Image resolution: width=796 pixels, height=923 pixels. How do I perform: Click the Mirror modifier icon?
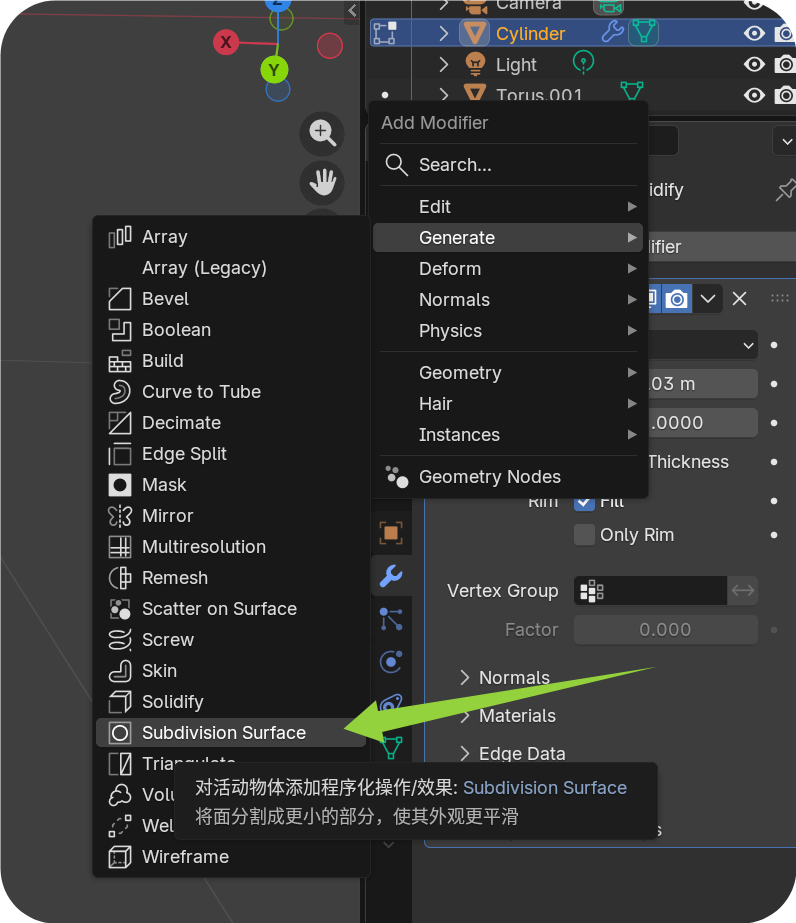tap(120, 516)
